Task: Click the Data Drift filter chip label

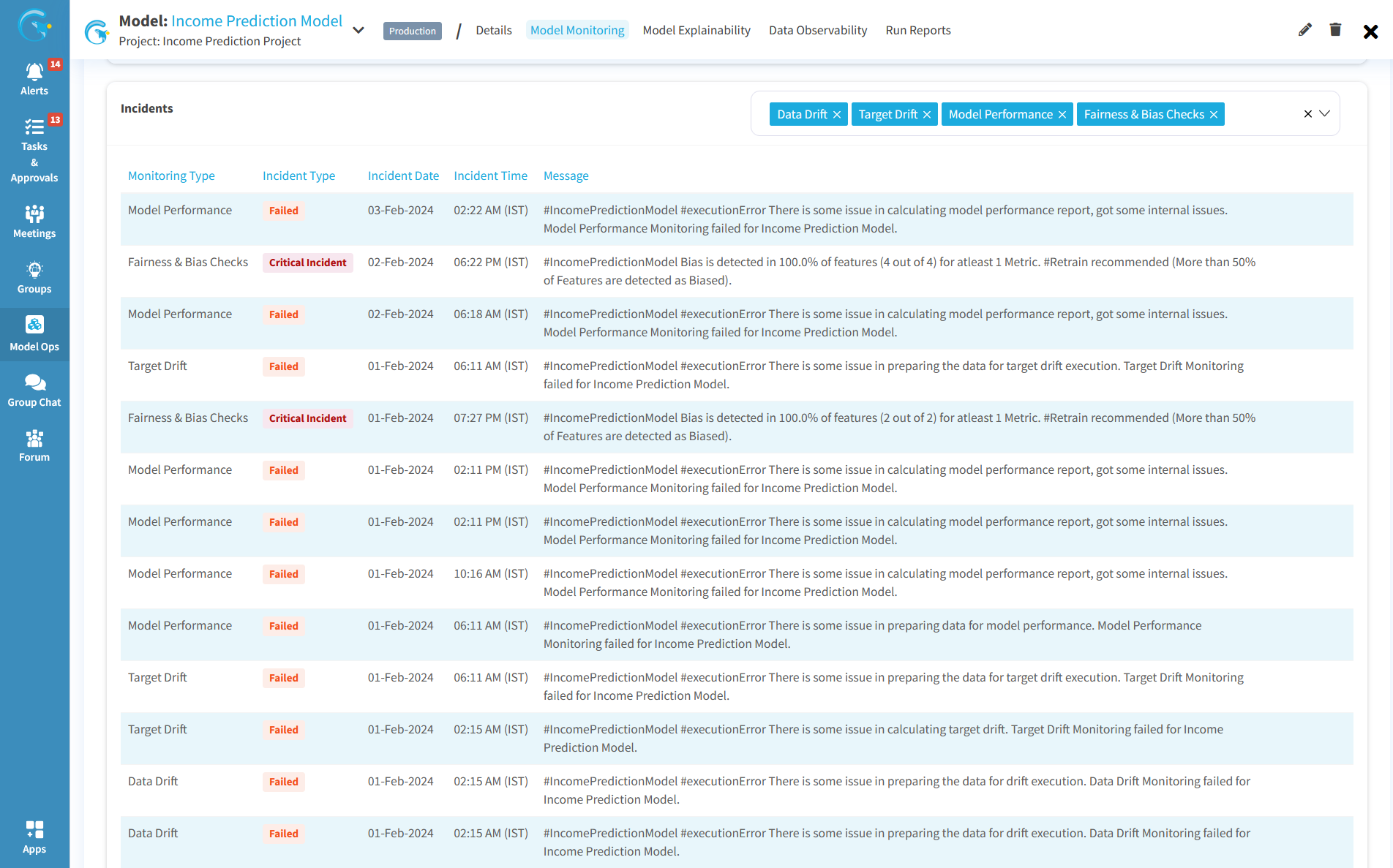Action: coord(802,115)
